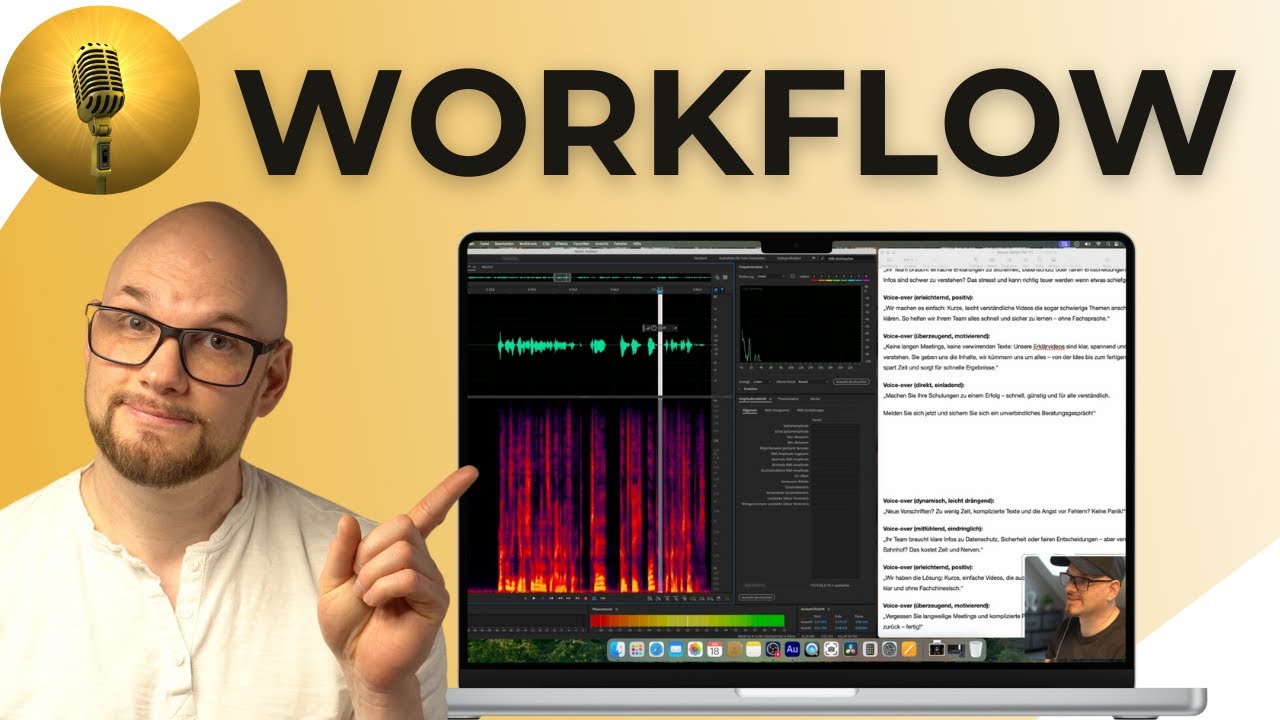Click Auswahl durchsuchen in the Frequenzanalyse panel
This screenshot has height=720, width=1280.
851,382
